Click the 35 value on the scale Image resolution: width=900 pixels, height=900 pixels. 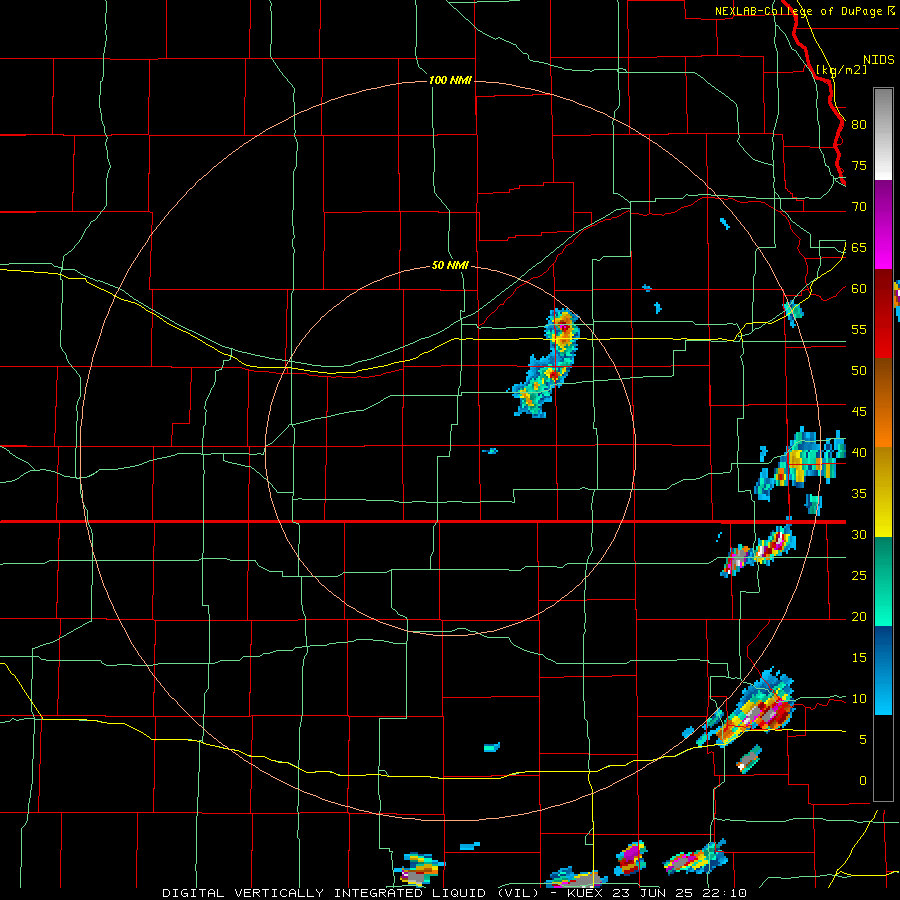(859, 494)
